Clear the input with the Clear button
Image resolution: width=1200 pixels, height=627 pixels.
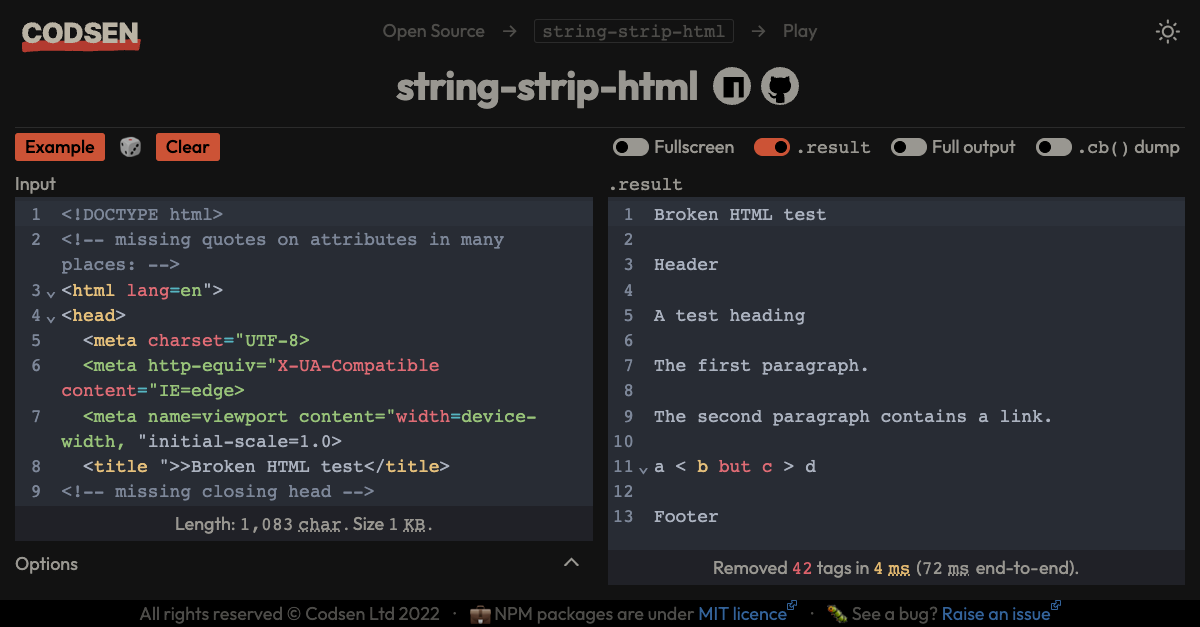point(187,147)
